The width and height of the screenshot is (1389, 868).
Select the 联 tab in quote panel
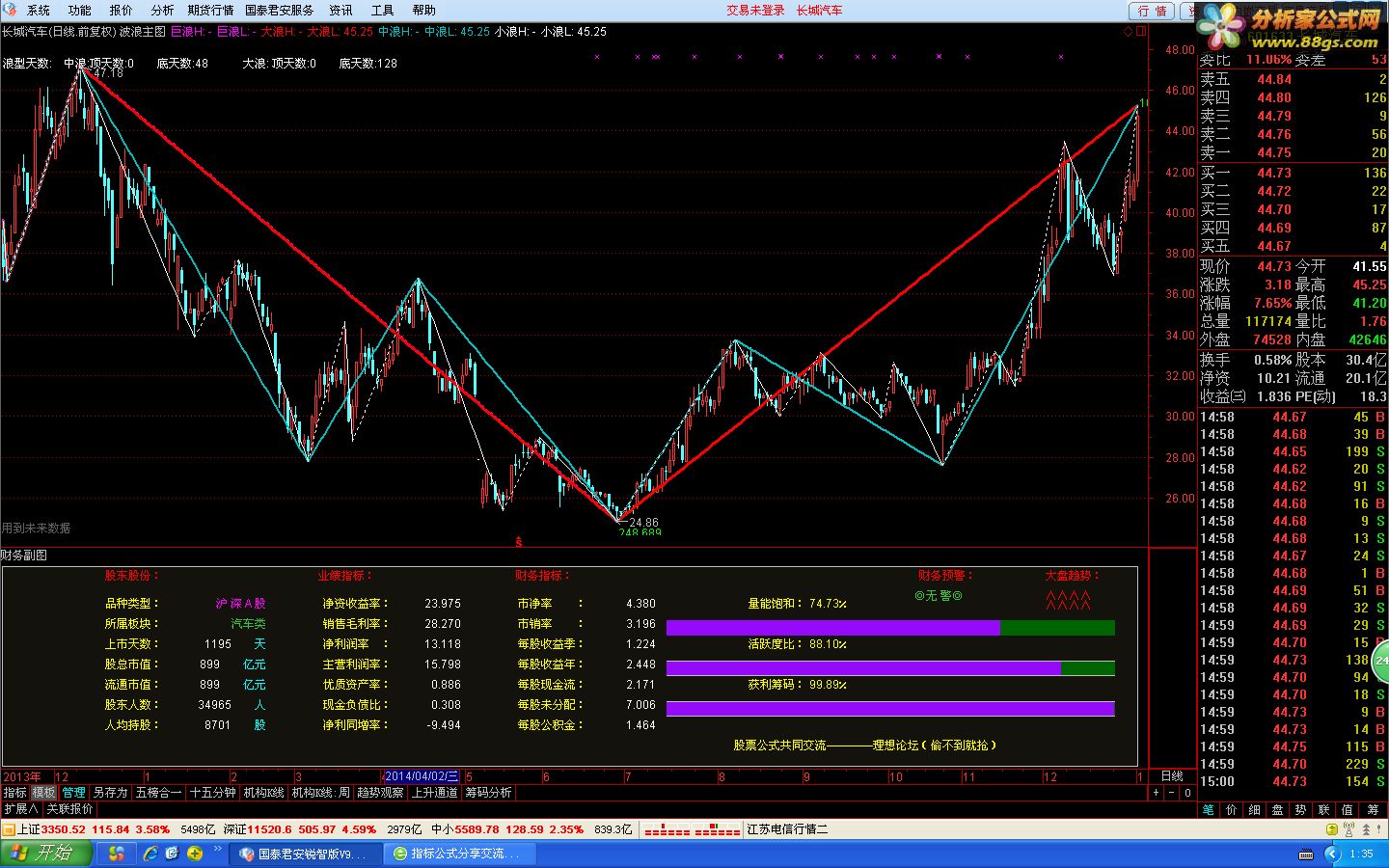click(1323, 810)
